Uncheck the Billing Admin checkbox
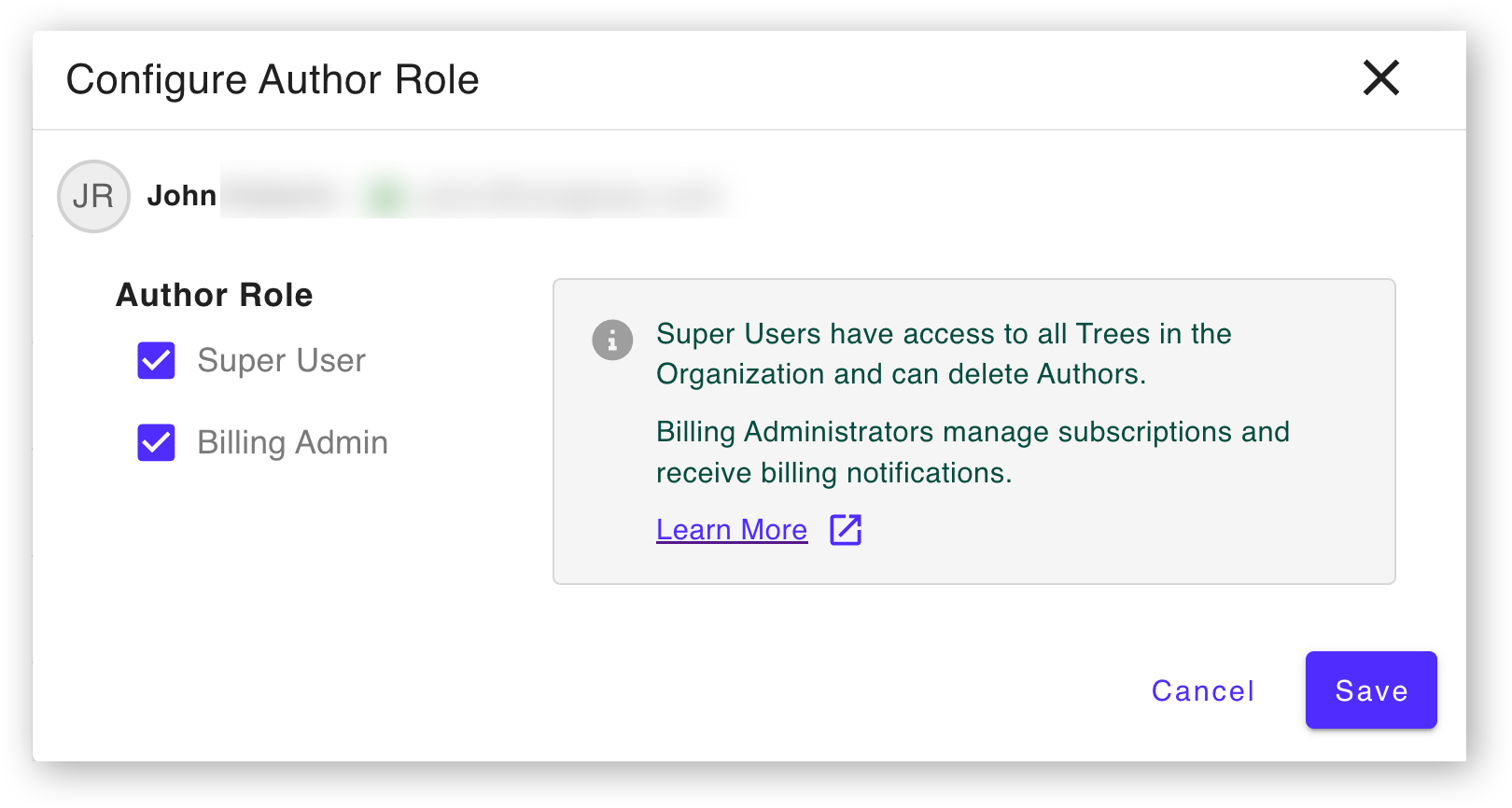This screenshot has width=1512, height=808. coord(156,442)
